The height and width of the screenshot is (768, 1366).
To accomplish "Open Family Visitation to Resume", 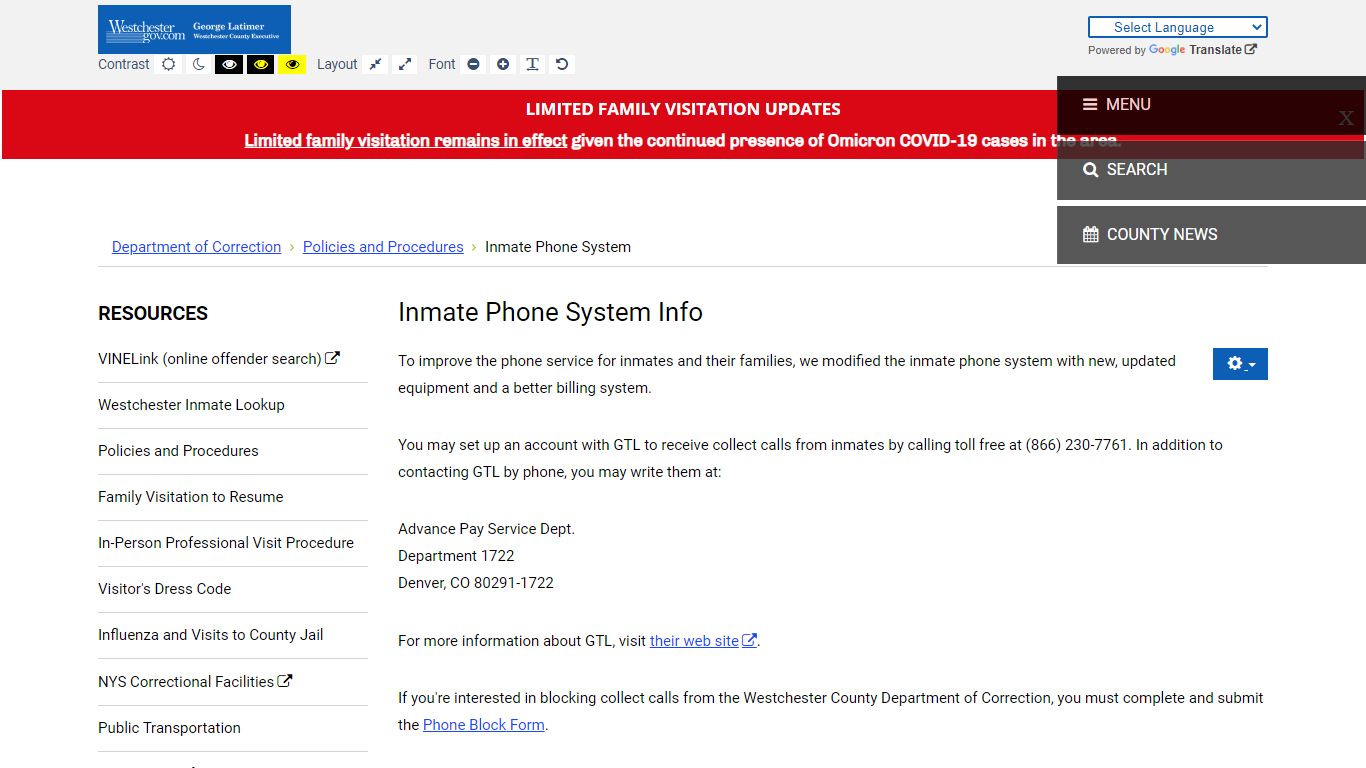I will pos(190,497).
